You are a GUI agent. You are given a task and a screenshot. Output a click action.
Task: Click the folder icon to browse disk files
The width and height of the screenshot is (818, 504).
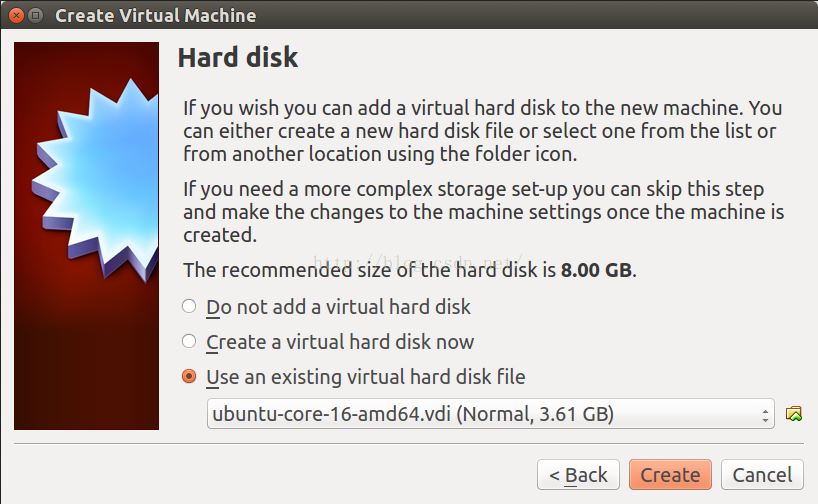(794, 413)
